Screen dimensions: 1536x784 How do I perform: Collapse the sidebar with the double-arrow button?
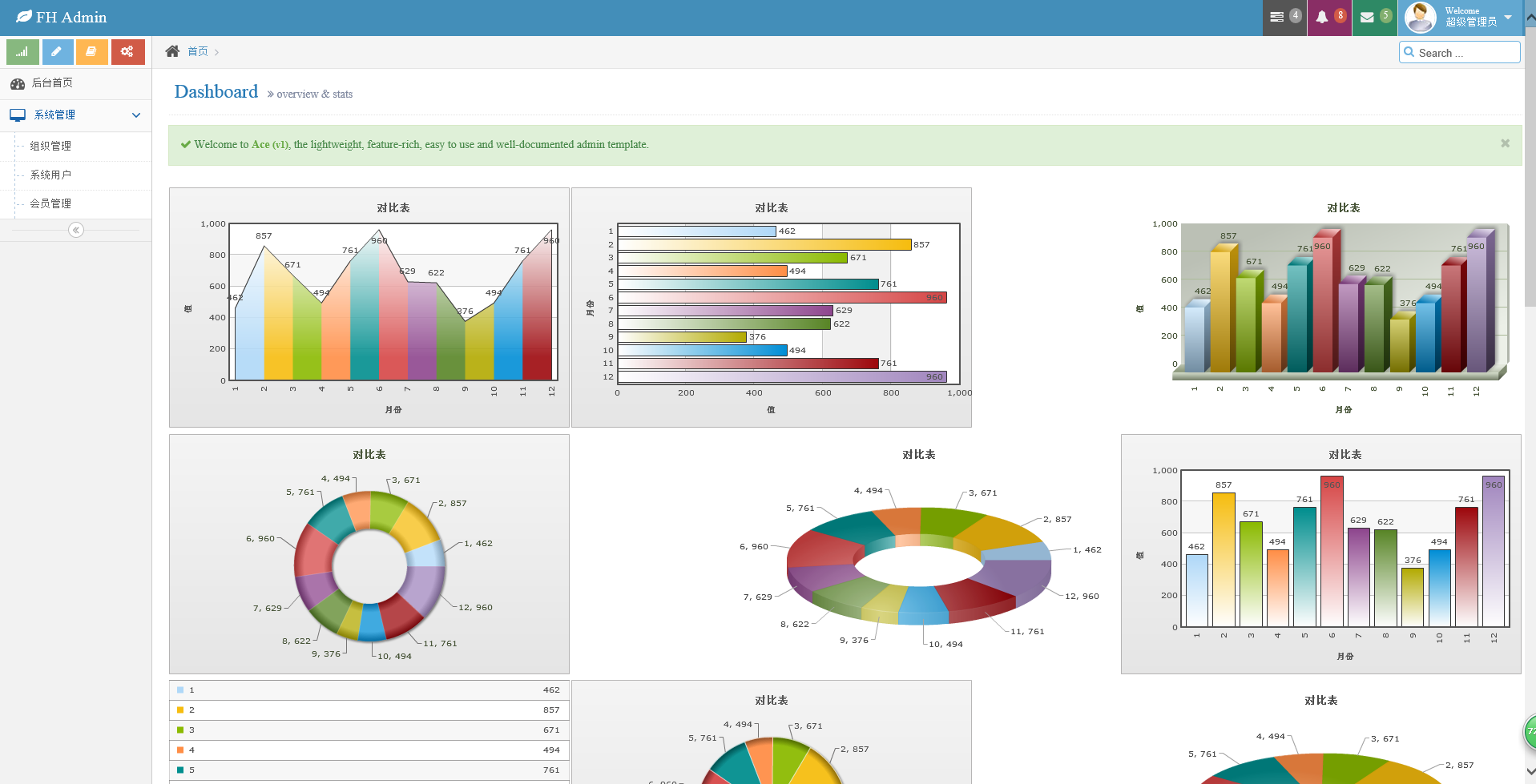coord(76,230)
